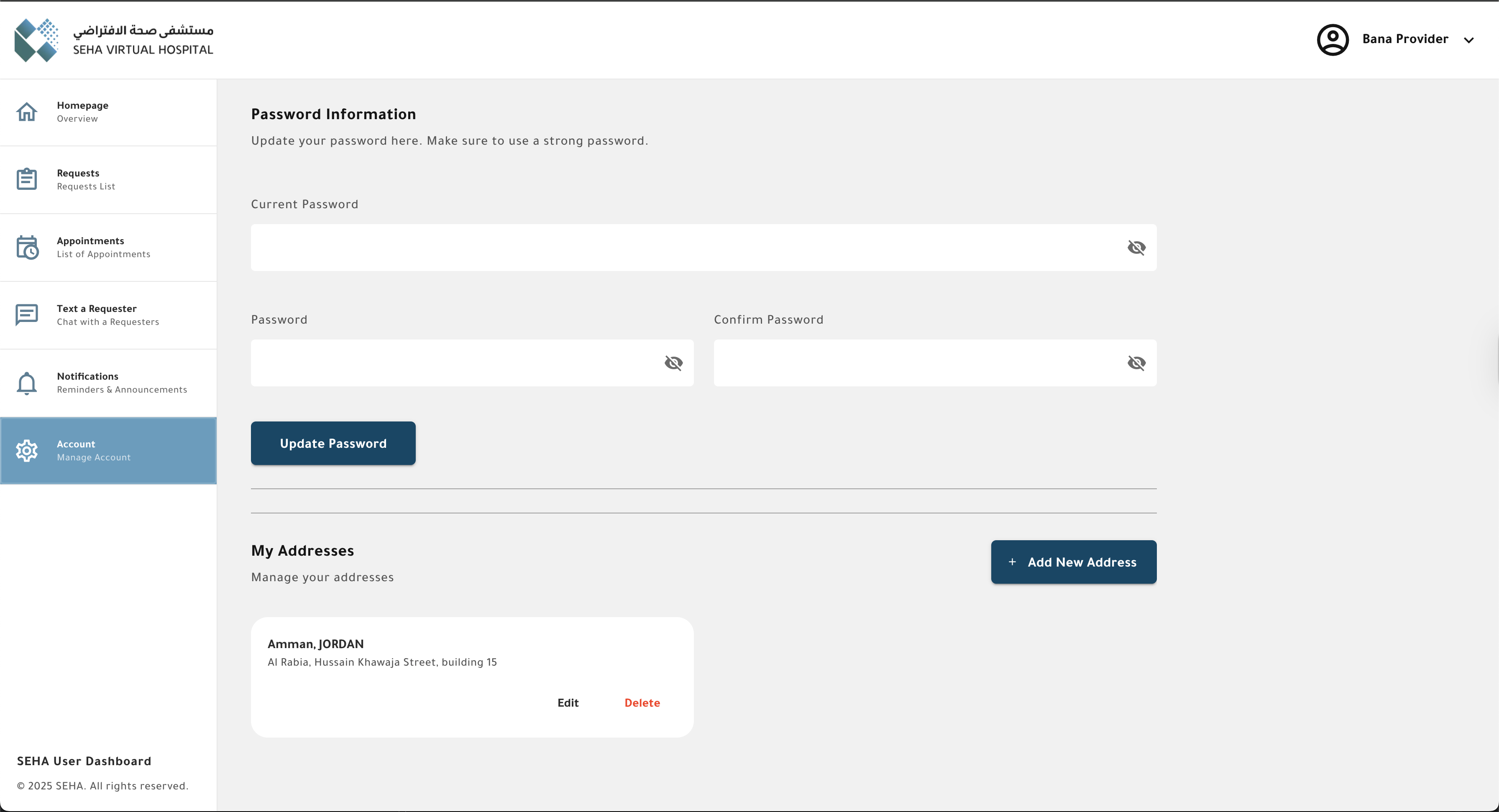1499x812 pixels.
Task: Show the Password field contents
Action: 673,363
